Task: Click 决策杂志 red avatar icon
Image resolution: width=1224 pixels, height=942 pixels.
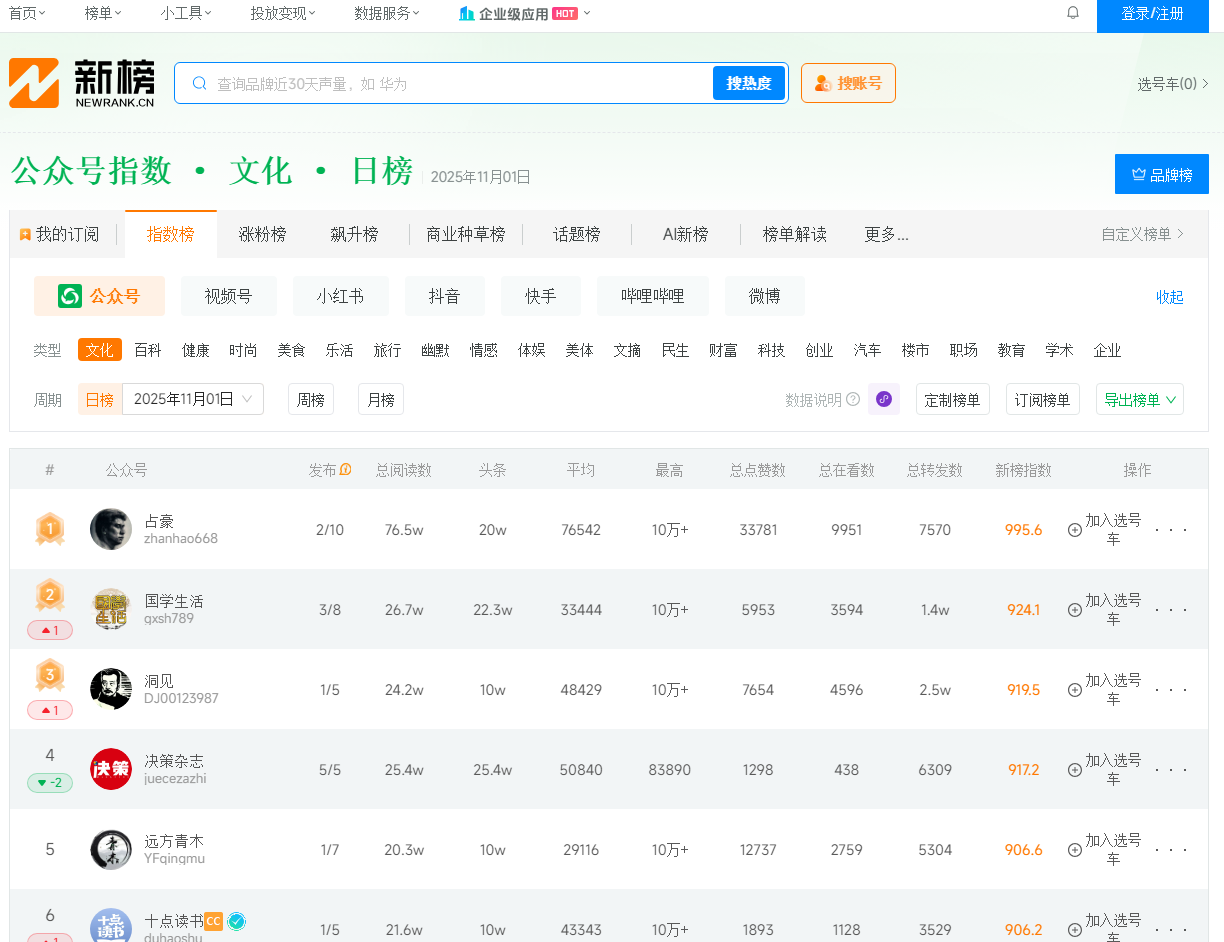Action: (x=111, y=769)
